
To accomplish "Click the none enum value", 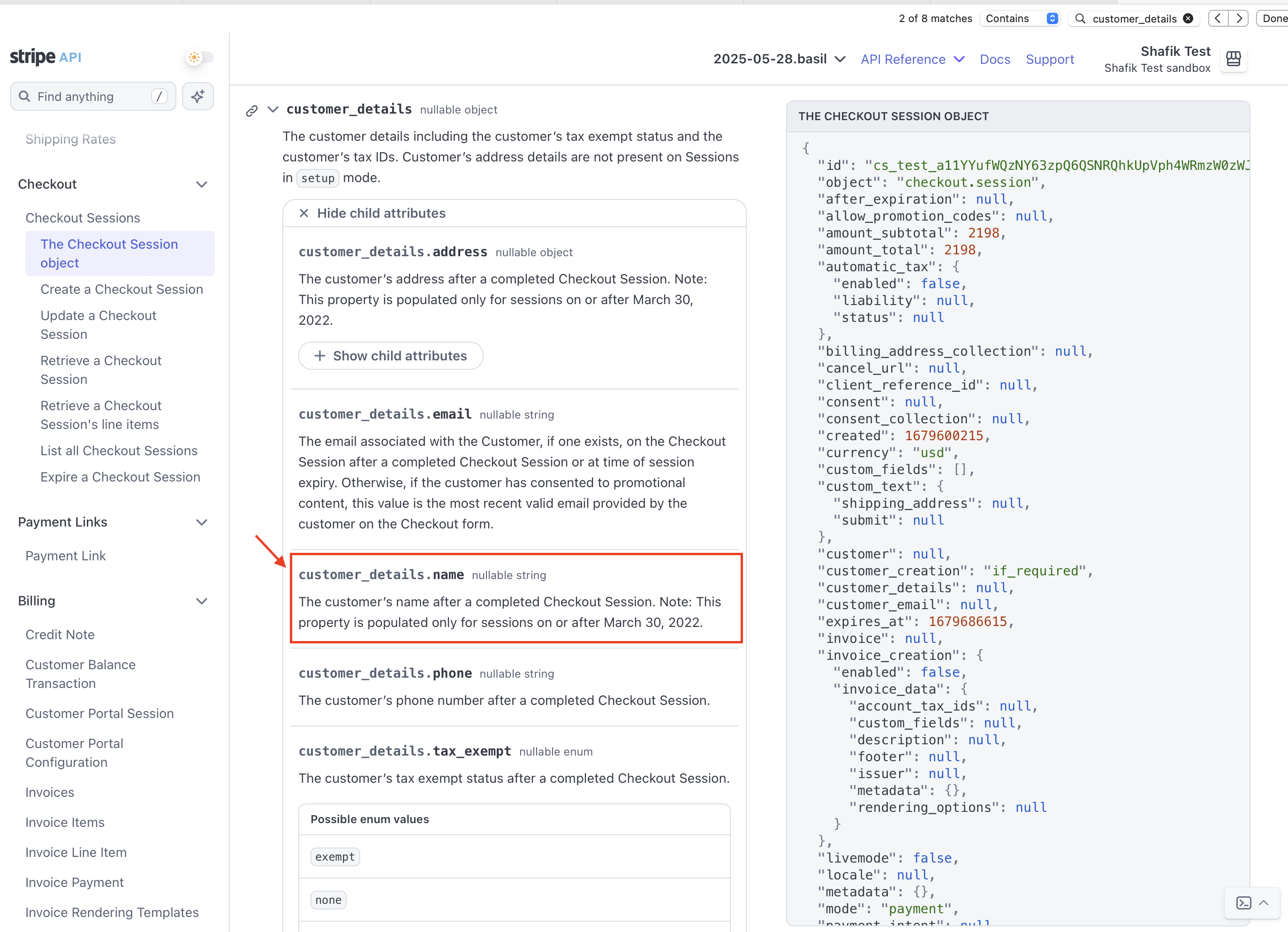I will pos(328,900).
